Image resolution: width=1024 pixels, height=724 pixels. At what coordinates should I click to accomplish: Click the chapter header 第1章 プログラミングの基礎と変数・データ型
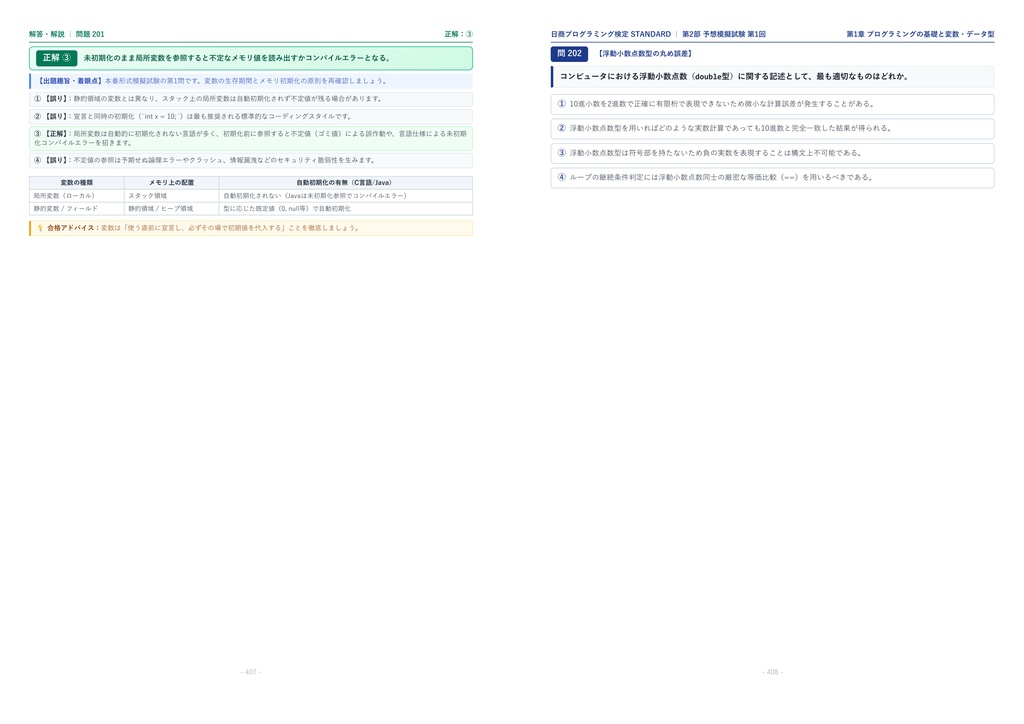(x=920, y=34)
